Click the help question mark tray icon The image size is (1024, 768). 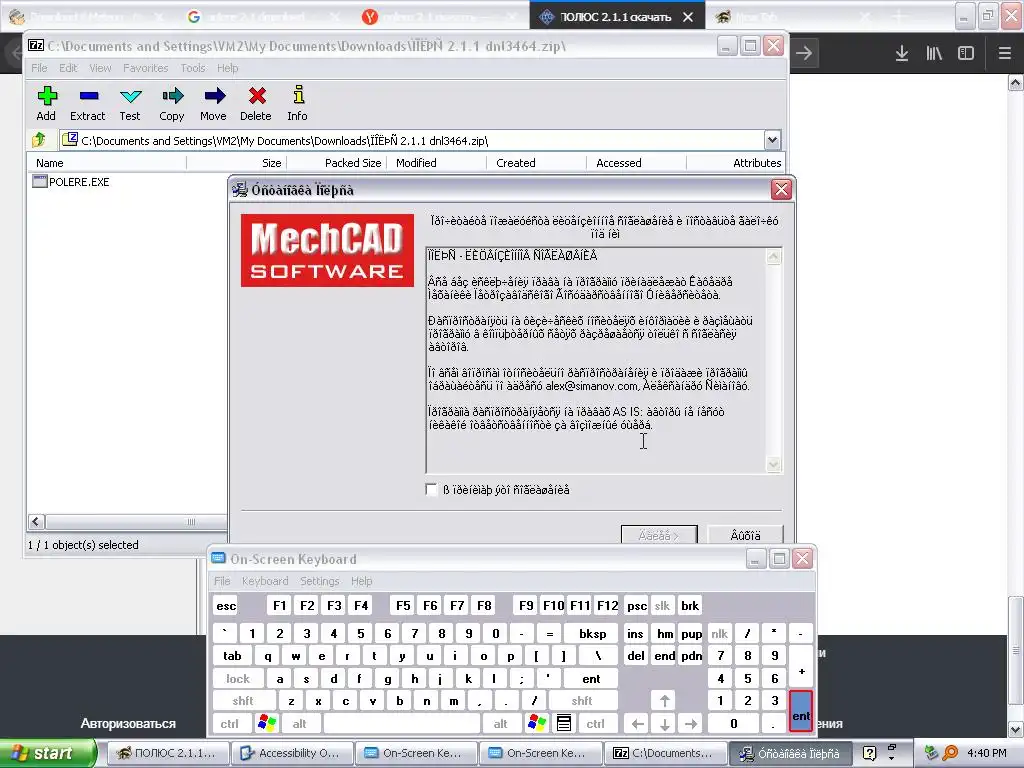coord(869,753)
